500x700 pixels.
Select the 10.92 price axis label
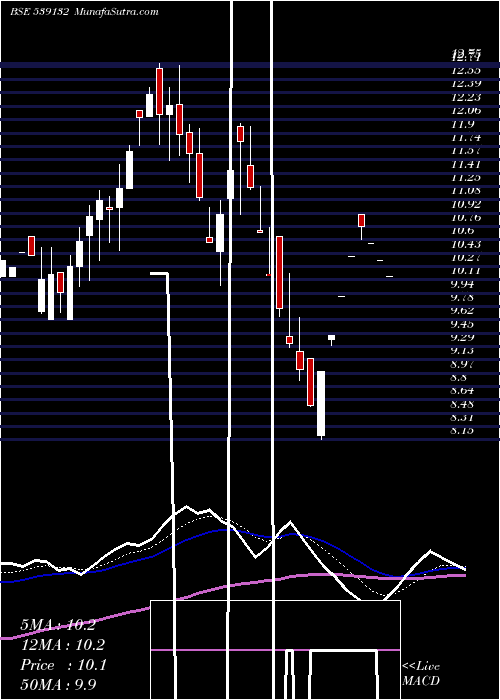pos(466,204)
